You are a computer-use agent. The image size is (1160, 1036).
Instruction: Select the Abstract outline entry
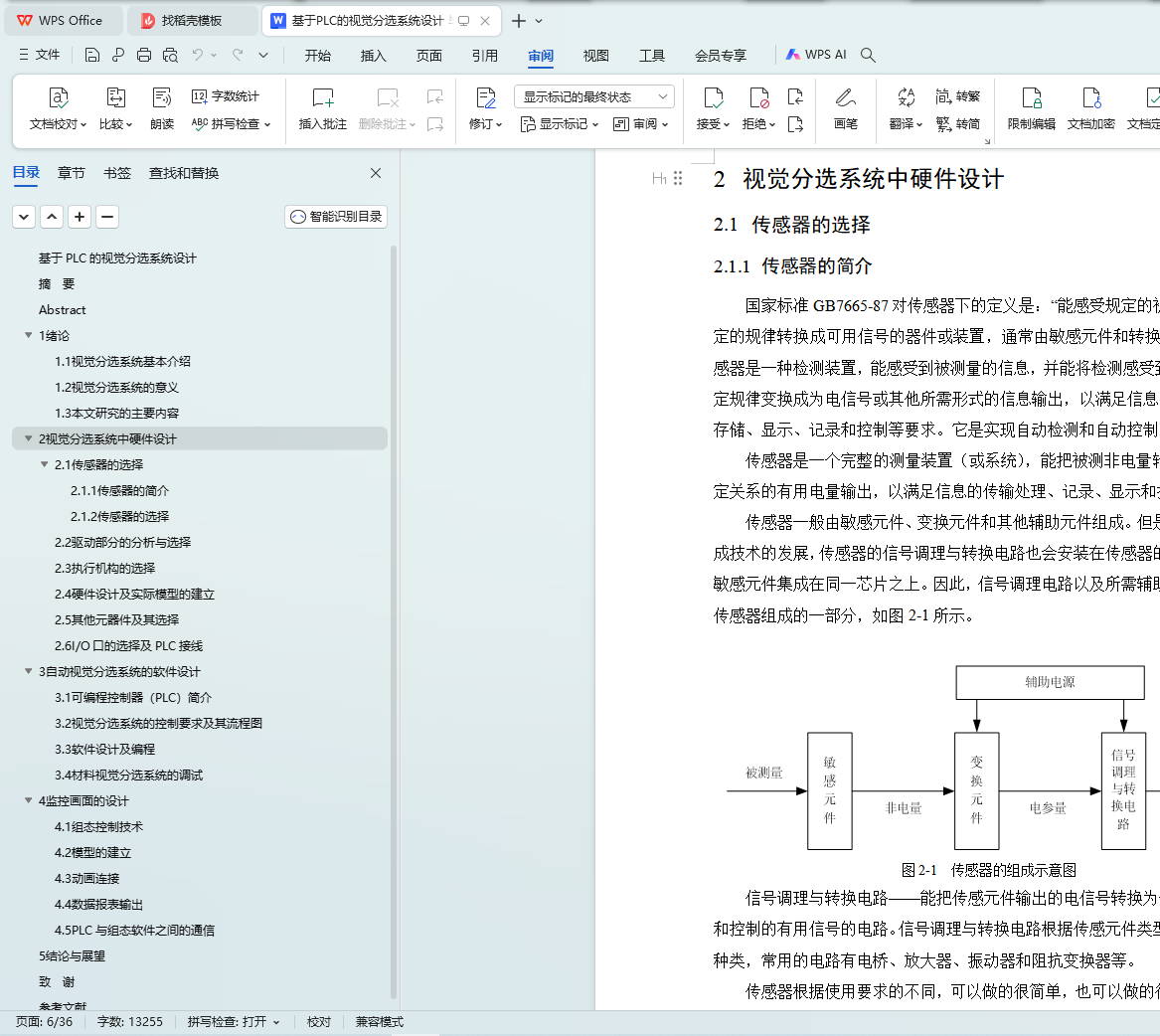[63, 310]
